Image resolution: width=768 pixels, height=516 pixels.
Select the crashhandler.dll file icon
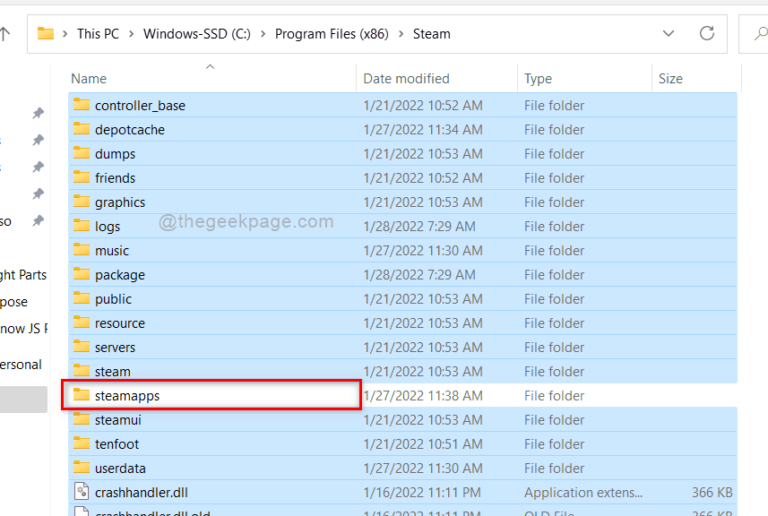coord(81,491)
